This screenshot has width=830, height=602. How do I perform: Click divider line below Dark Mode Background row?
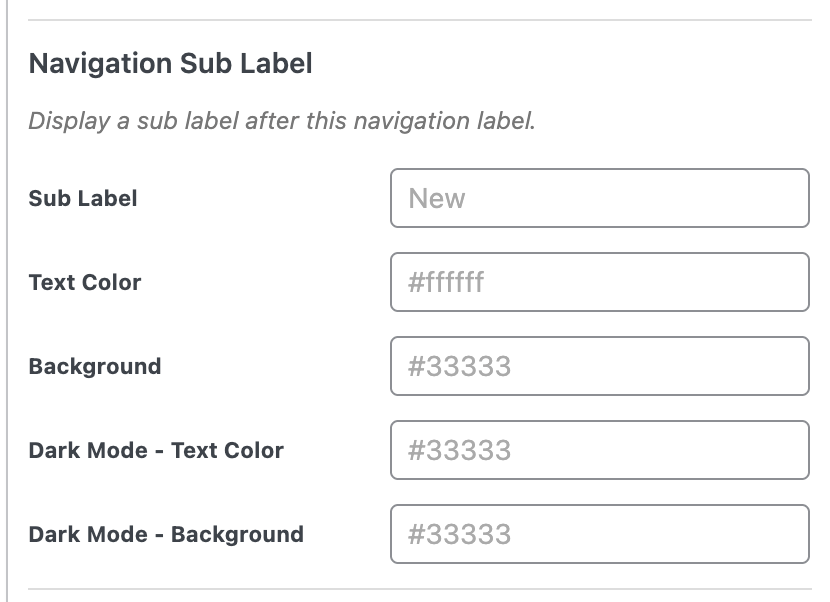(420, 587)
